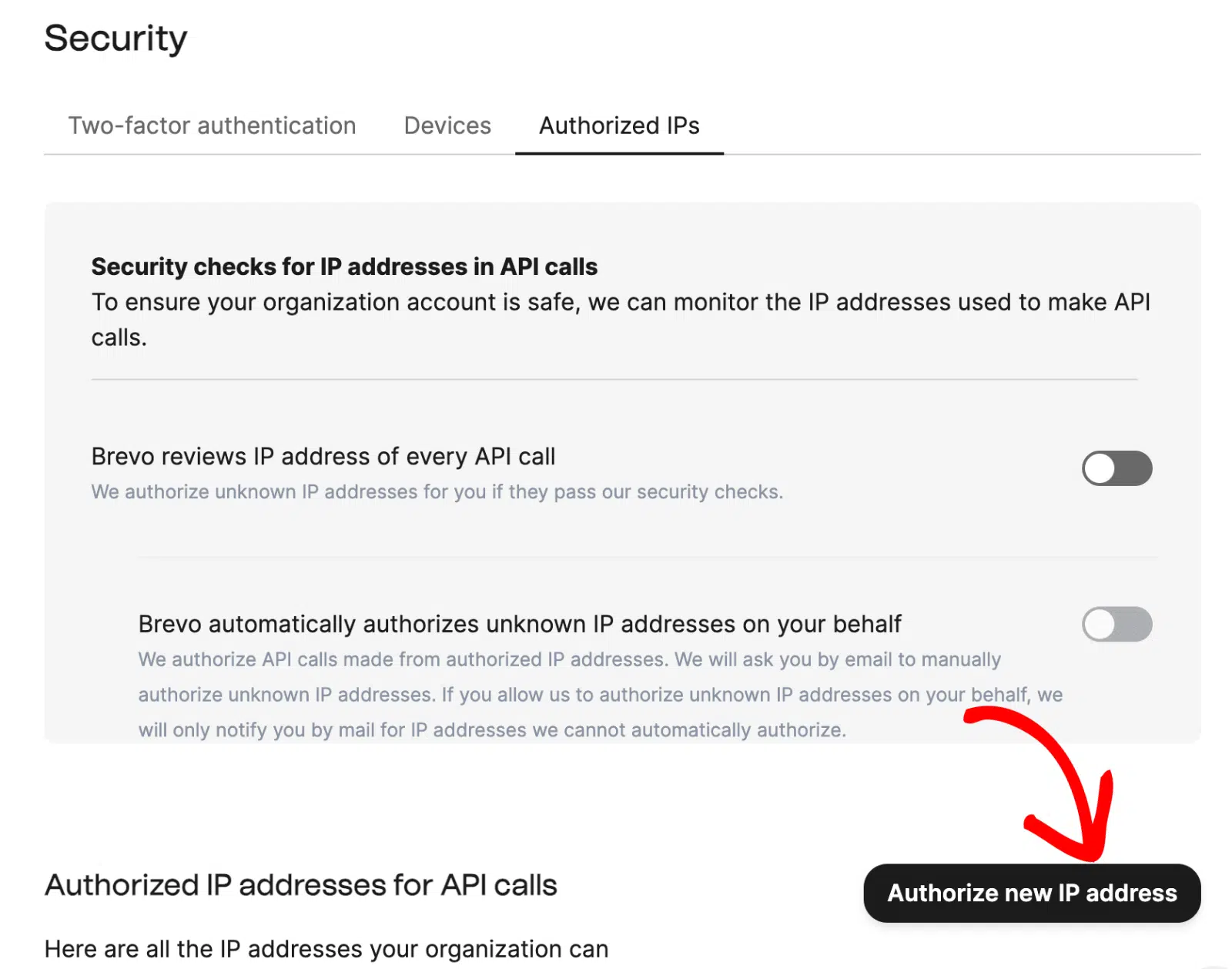Viewport: 1232px width, 969px height.
Task: Click 'We authorize unknown IP addresses for you' description
Action: [x=437, y=491]
